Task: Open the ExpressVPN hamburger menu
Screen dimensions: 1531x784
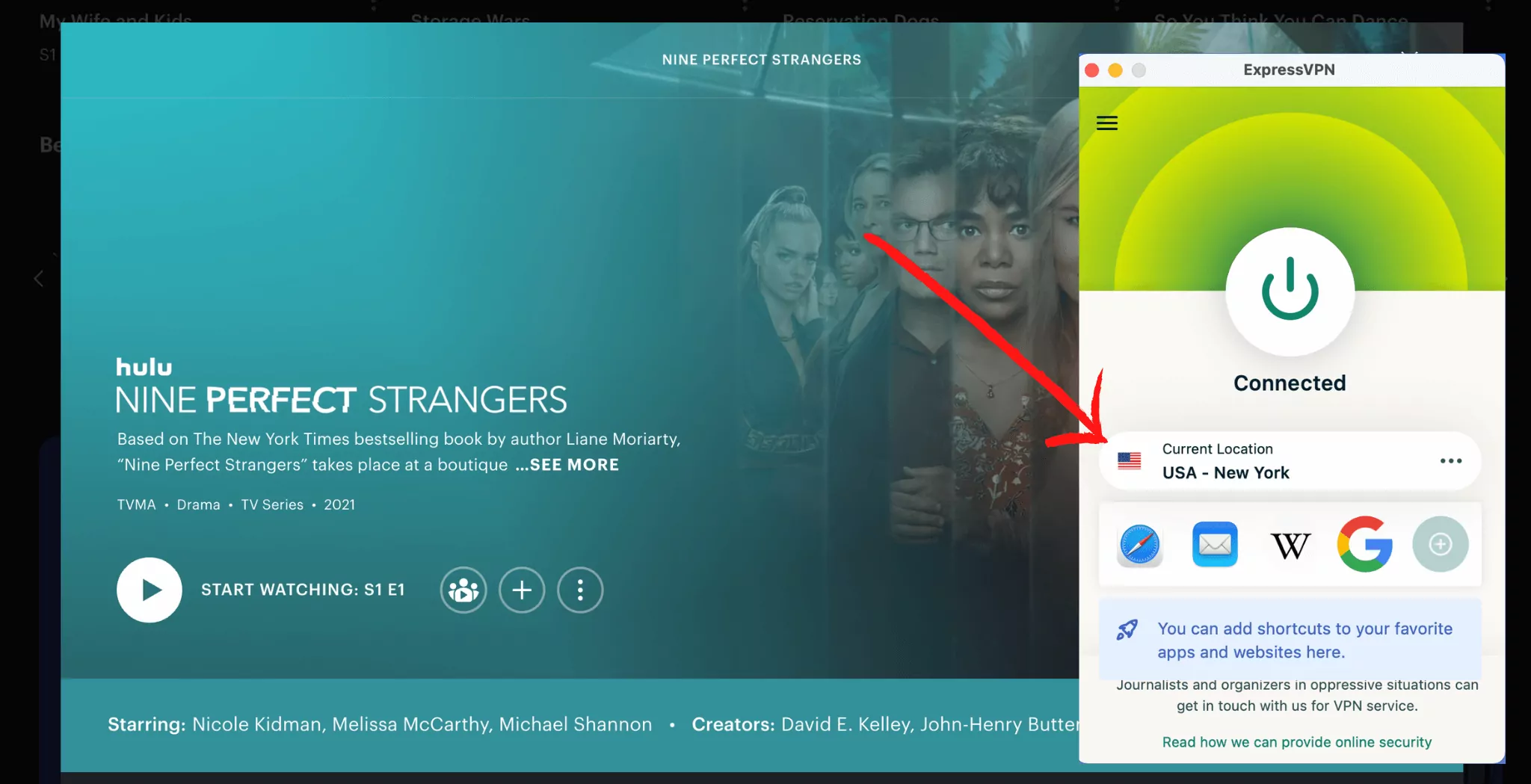Action: coord(1107,123)
